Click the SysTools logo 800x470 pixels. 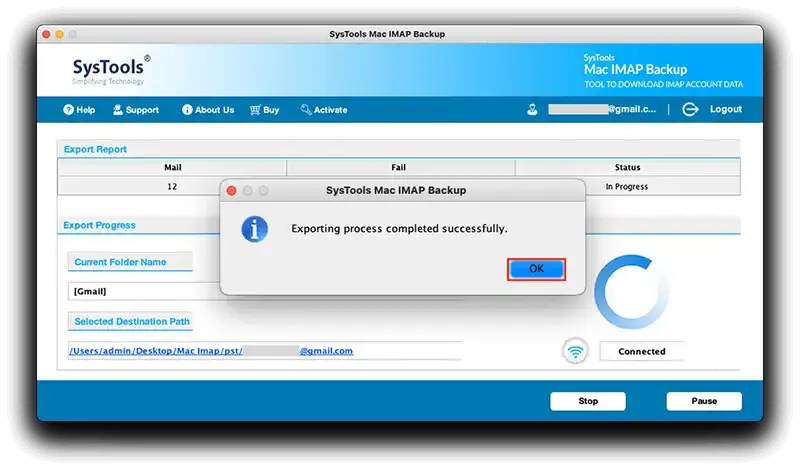tap(111, 70)
